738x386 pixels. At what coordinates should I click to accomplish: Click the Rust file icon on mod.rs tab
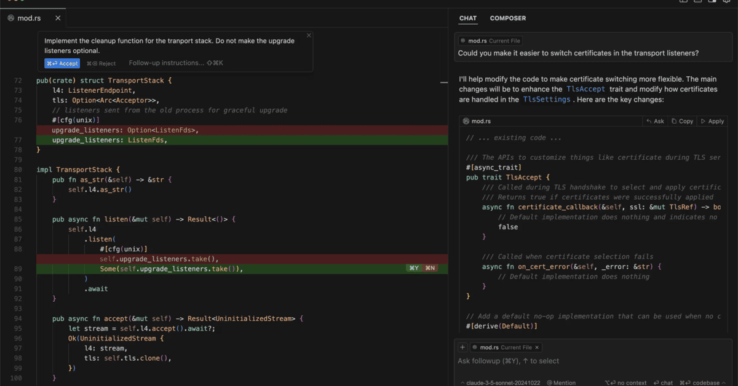click(x=11, y=18)
